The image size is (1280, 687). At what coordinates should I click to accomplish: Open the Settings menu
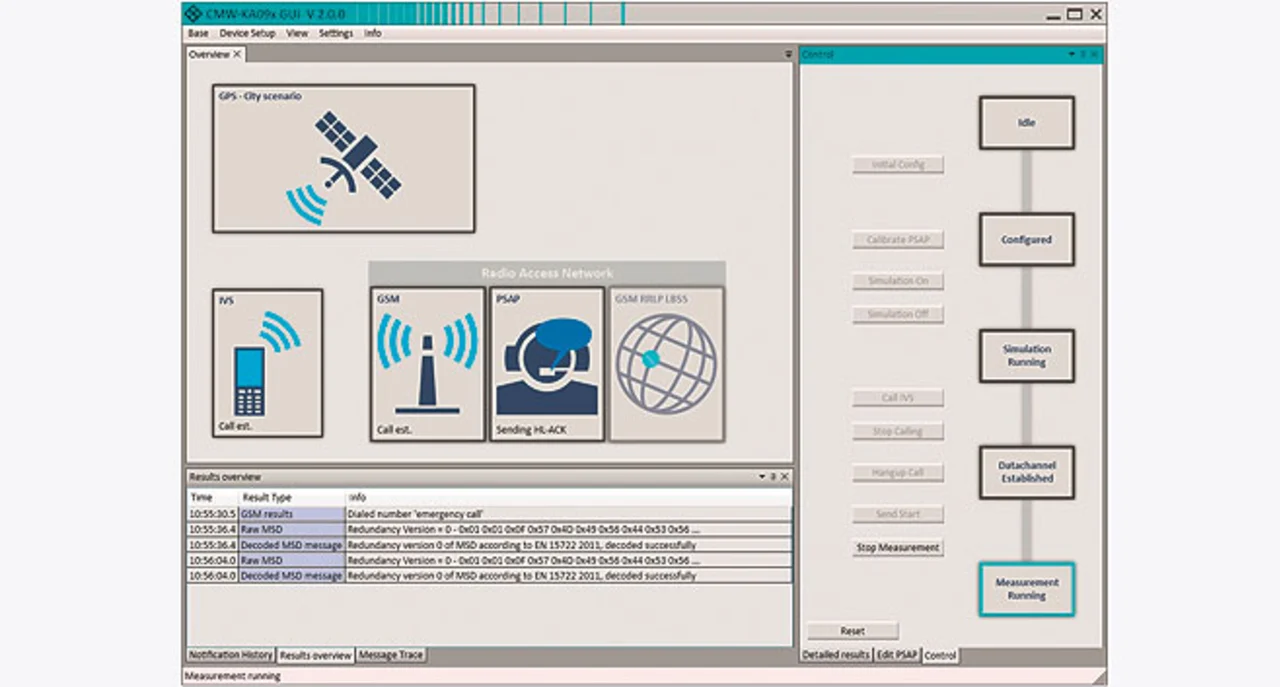(336, 33)
